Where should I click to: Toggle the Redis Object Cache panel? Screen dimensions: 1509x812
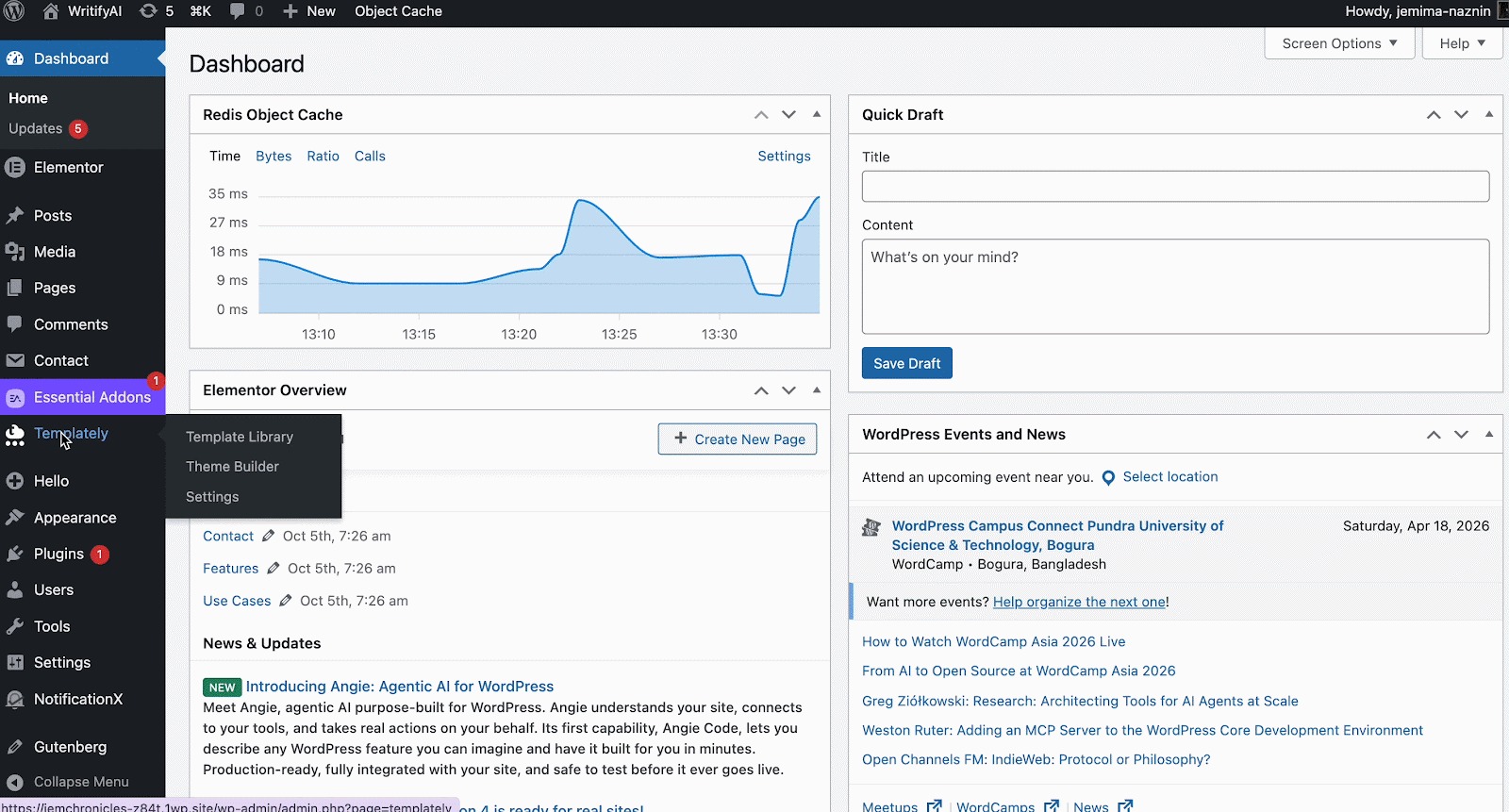point(817,114)
